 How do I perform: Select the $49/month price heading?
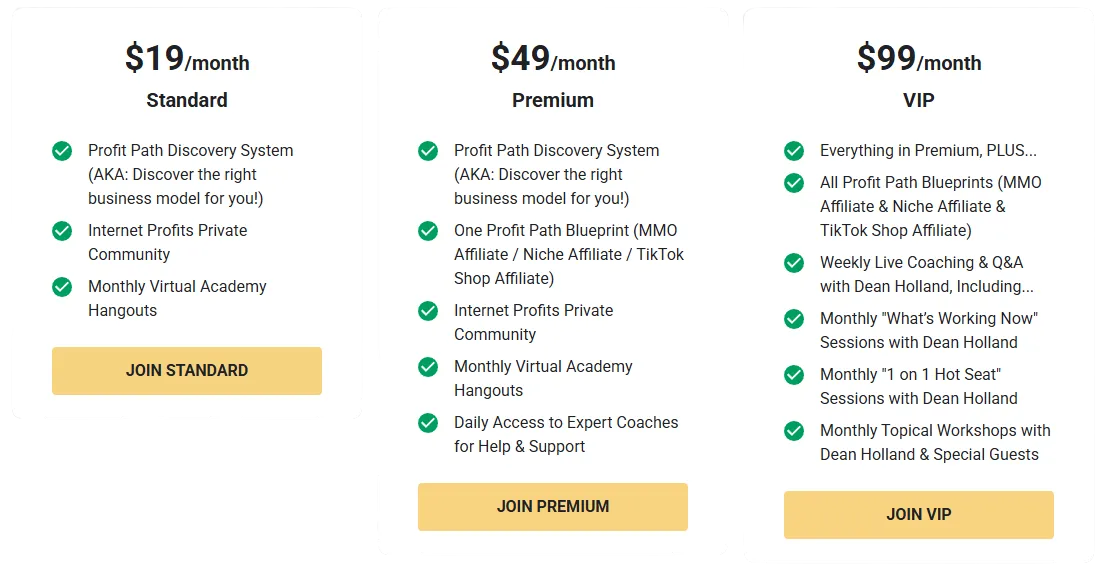553,59
